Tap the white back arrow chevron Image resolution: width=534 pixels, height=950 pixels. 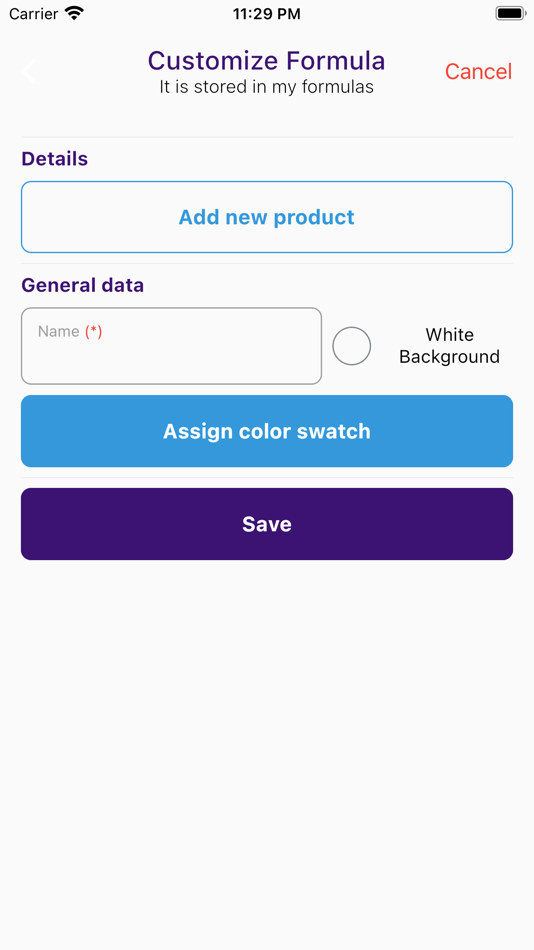28,71
